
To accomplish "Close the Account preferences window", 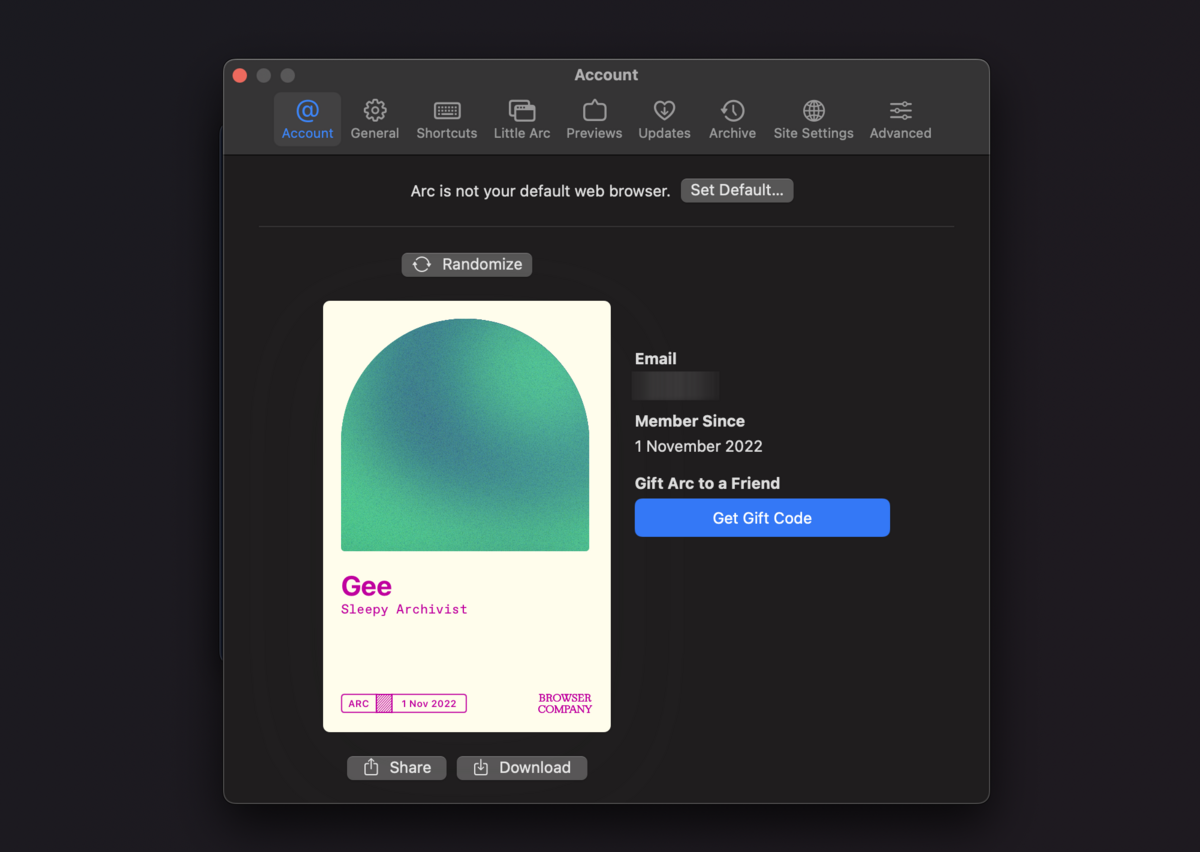I will click(240, 75).
